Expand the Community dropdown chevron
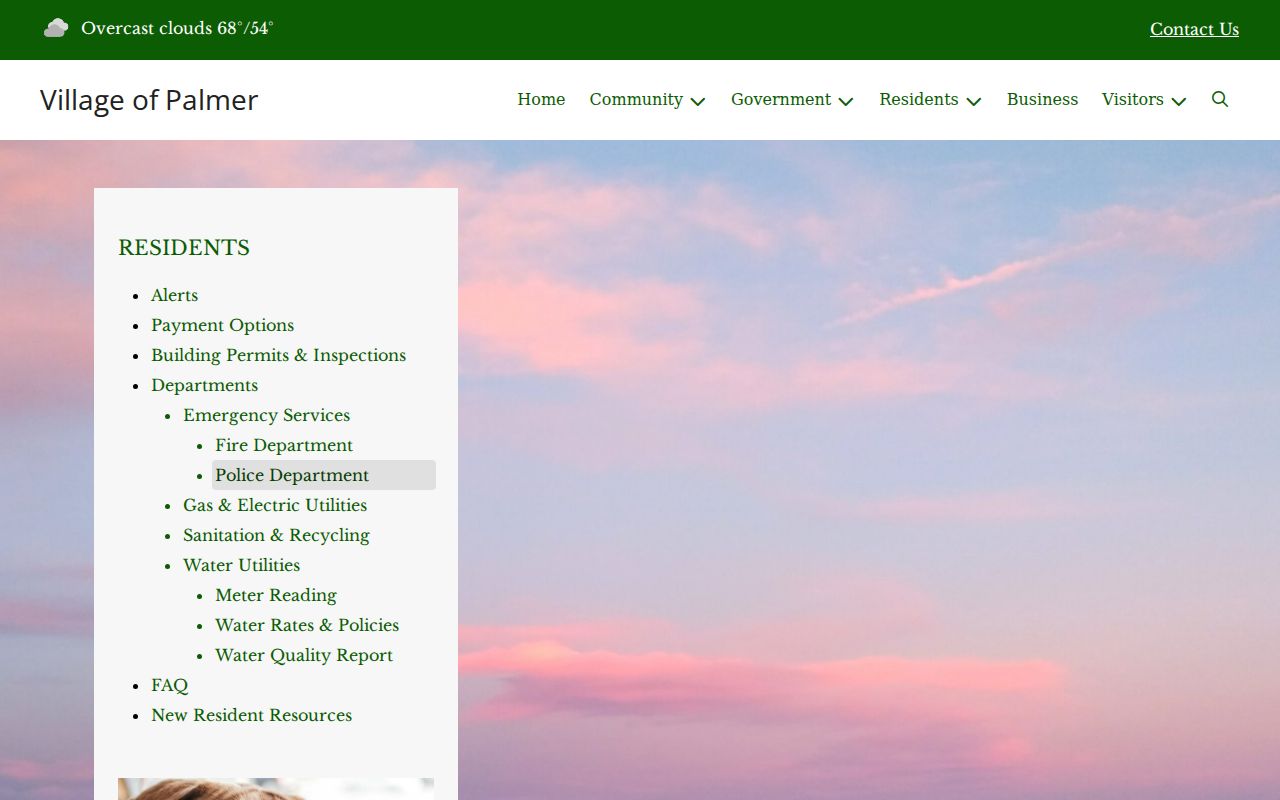Image resolution: width=1280 pixels, height=800 pixels. pyautogui.click(x=698, y=101)
